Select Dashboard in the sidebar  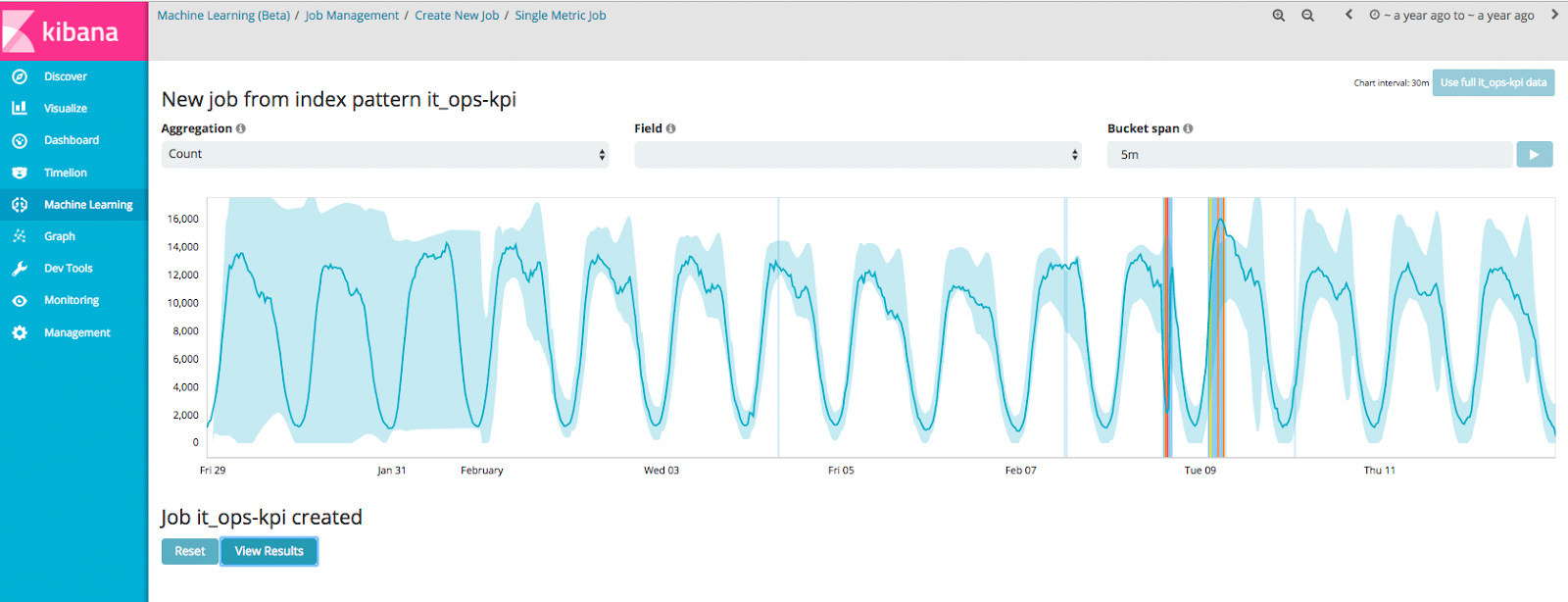pyautogui.click(x=72, y=140)
